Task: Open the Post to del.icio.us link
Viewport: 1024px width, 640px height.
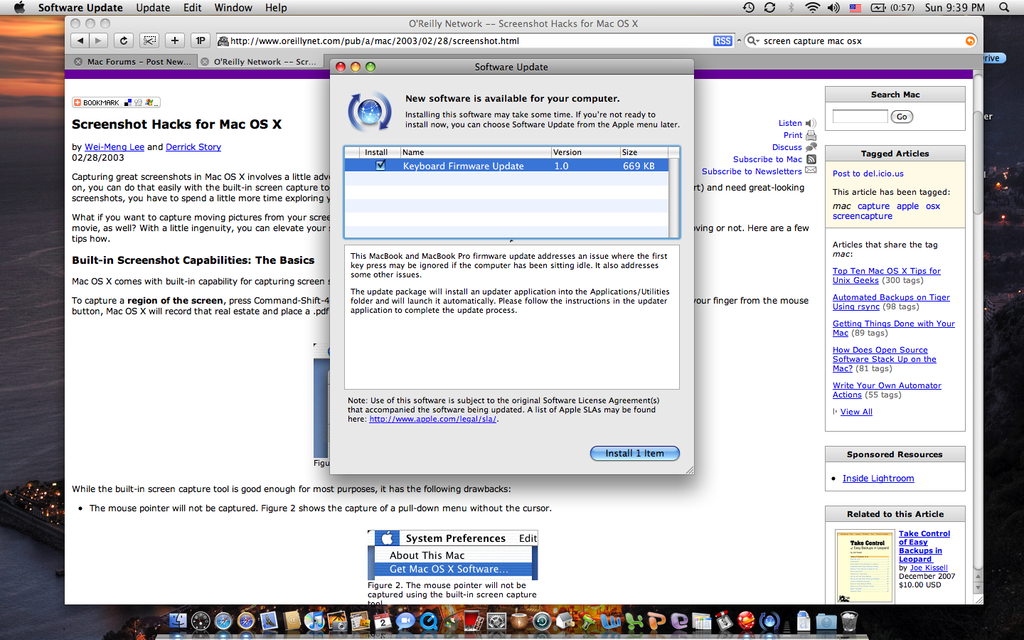Action: pos(868,174)
